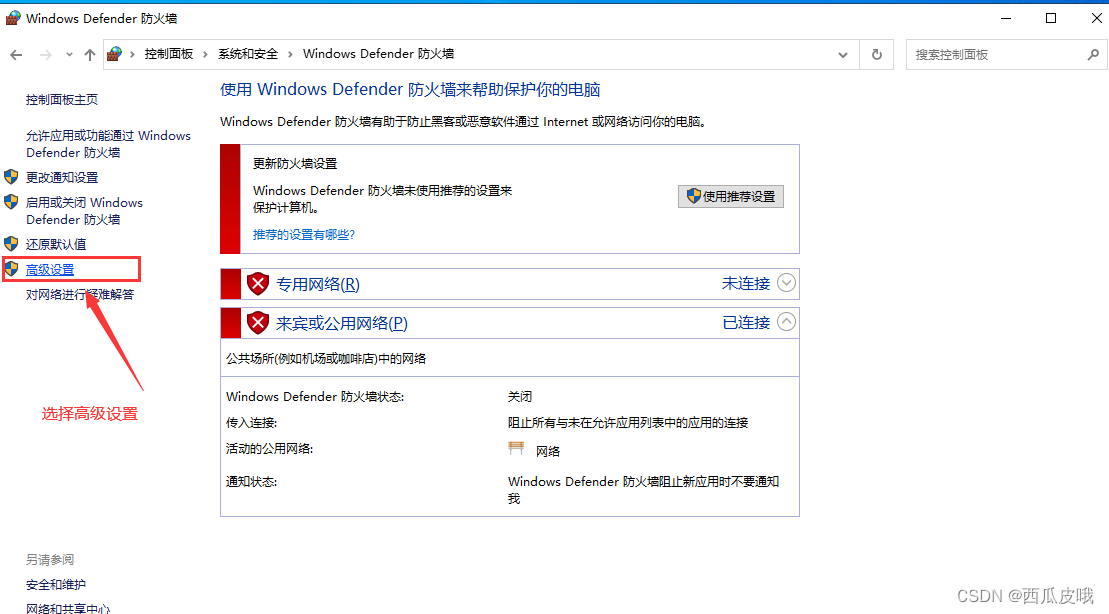Open 允许应用或功能通过 Windows Defender 防火墙
The width and height of the screenshot is (1109, 614).
(108, 144)
